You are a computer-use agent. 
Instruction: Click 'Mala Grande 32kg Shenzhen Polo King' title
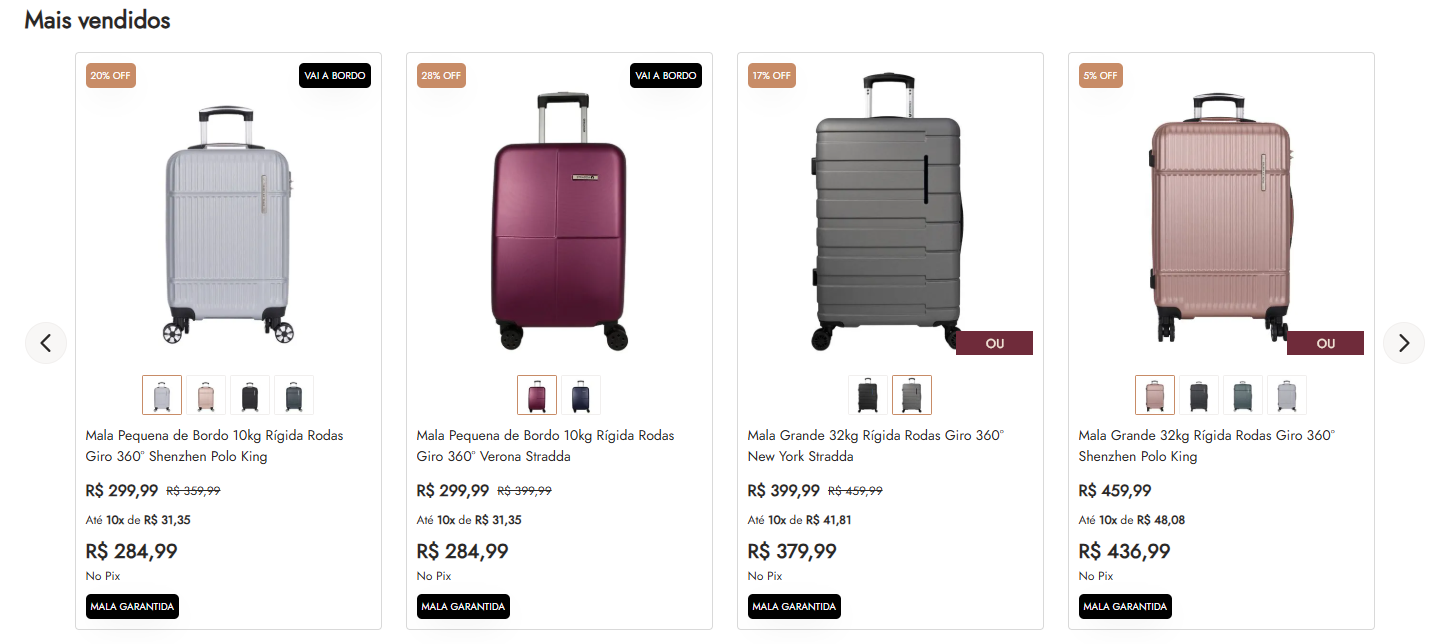[x=1206, y=446]
